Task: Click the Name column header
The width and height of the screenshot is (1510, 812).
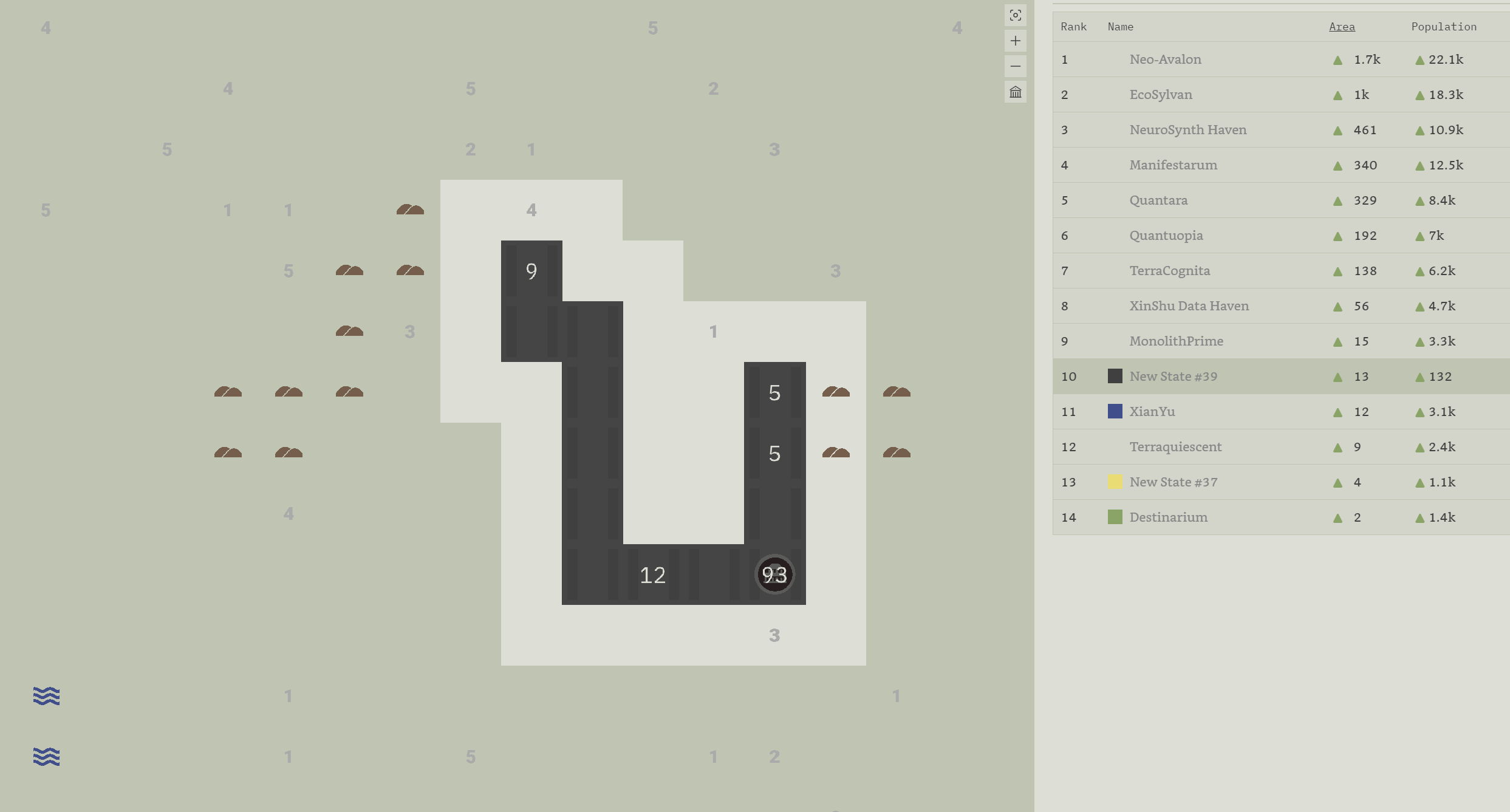Action: pos(1120,27)
